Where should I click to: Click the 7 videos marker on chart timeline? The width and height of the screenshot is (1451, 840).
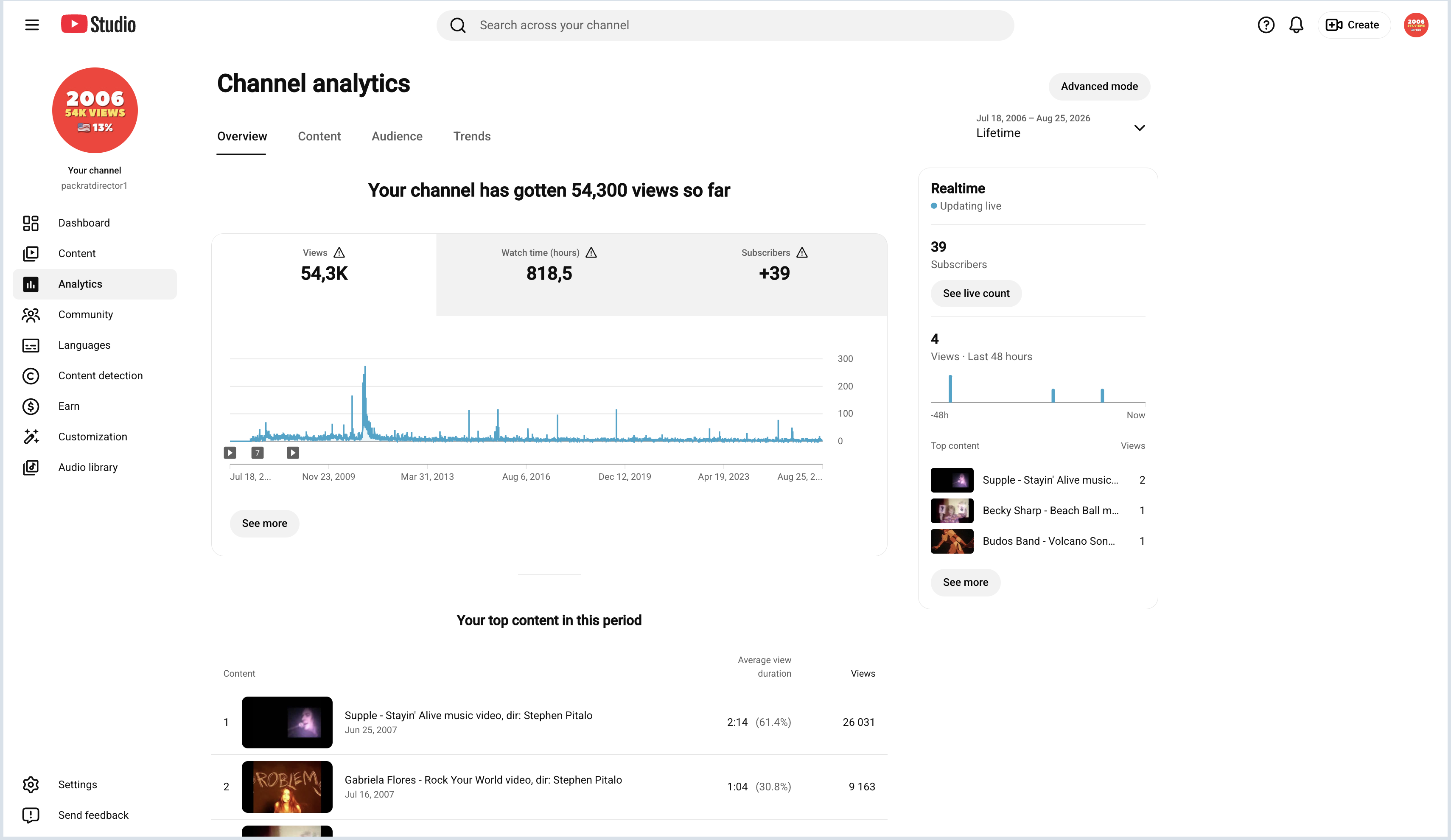click(258, 453)
